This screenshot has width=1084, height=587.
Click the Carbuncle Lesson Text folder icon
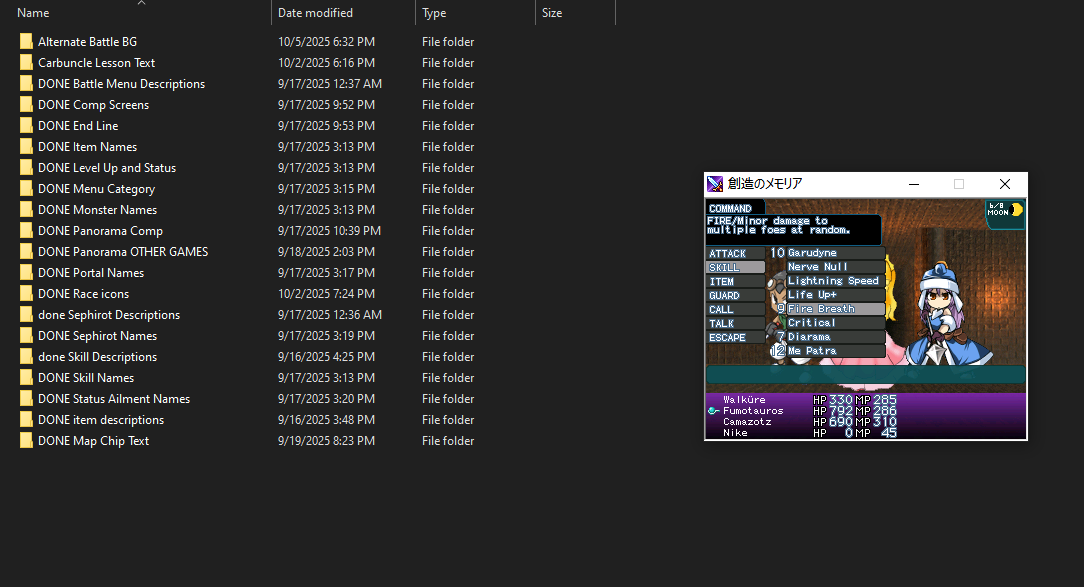26,62
